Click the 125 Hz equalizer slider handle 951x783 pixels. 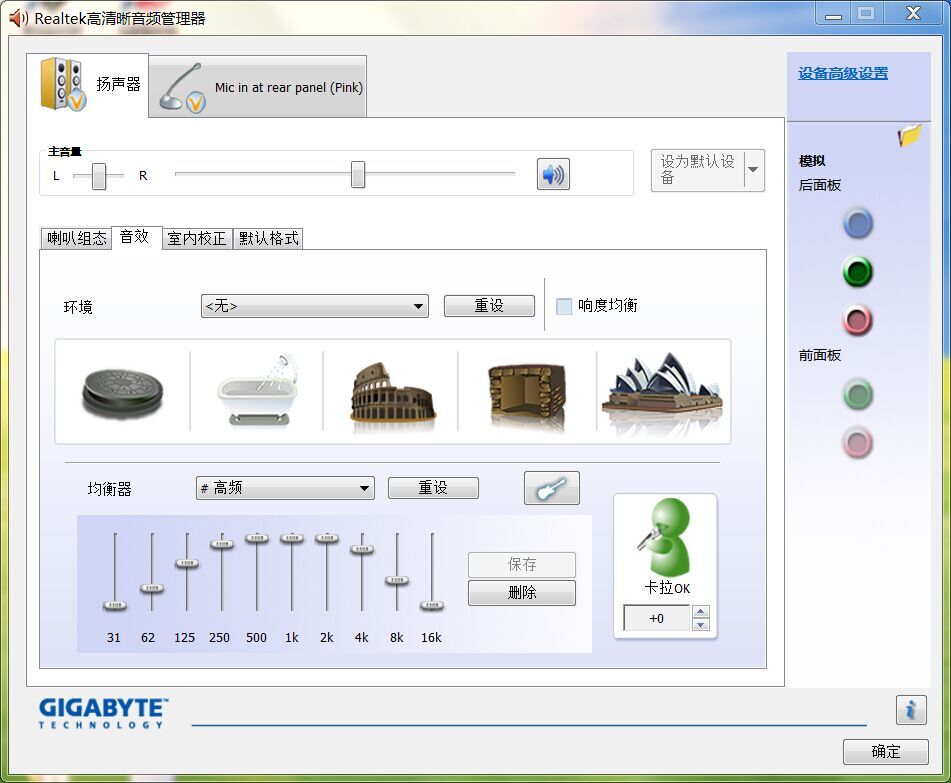187,563
